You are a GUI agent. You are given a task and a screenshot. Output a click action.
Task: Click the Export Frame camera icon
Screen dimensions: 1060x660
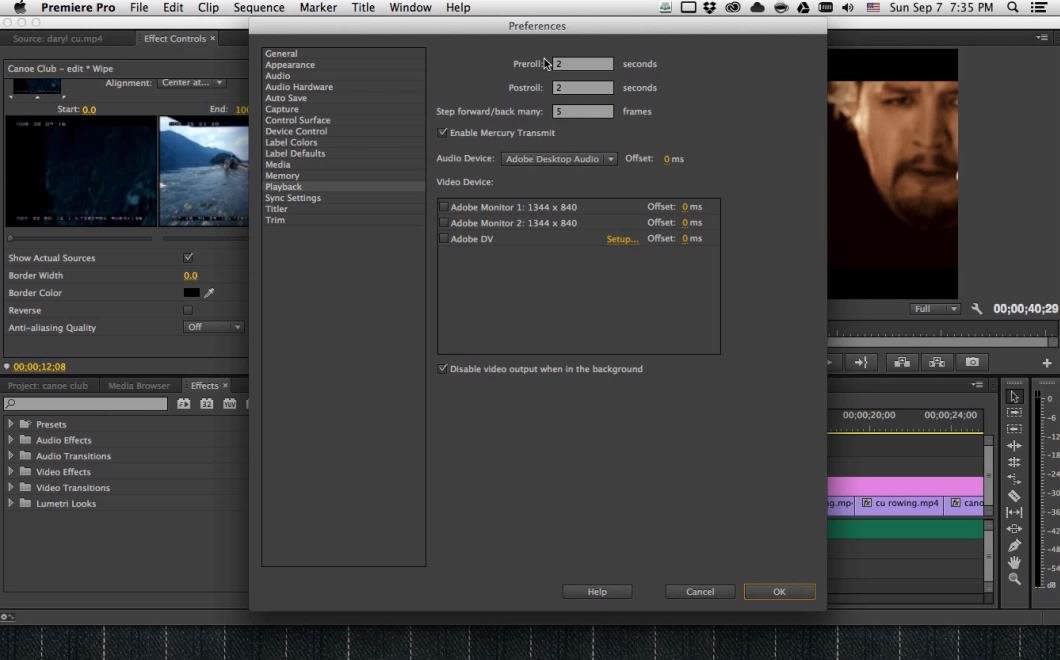(x=972, y=362)
